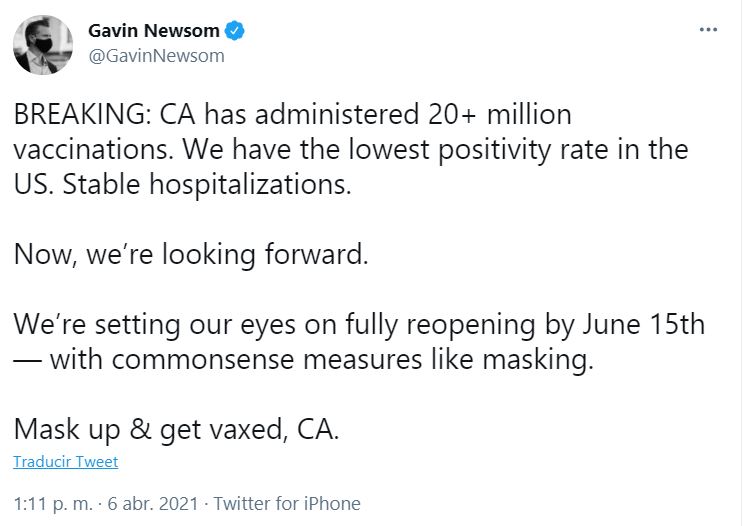Click the line Now, we're looking forward

pyautogui.click(x=192, y=254)
